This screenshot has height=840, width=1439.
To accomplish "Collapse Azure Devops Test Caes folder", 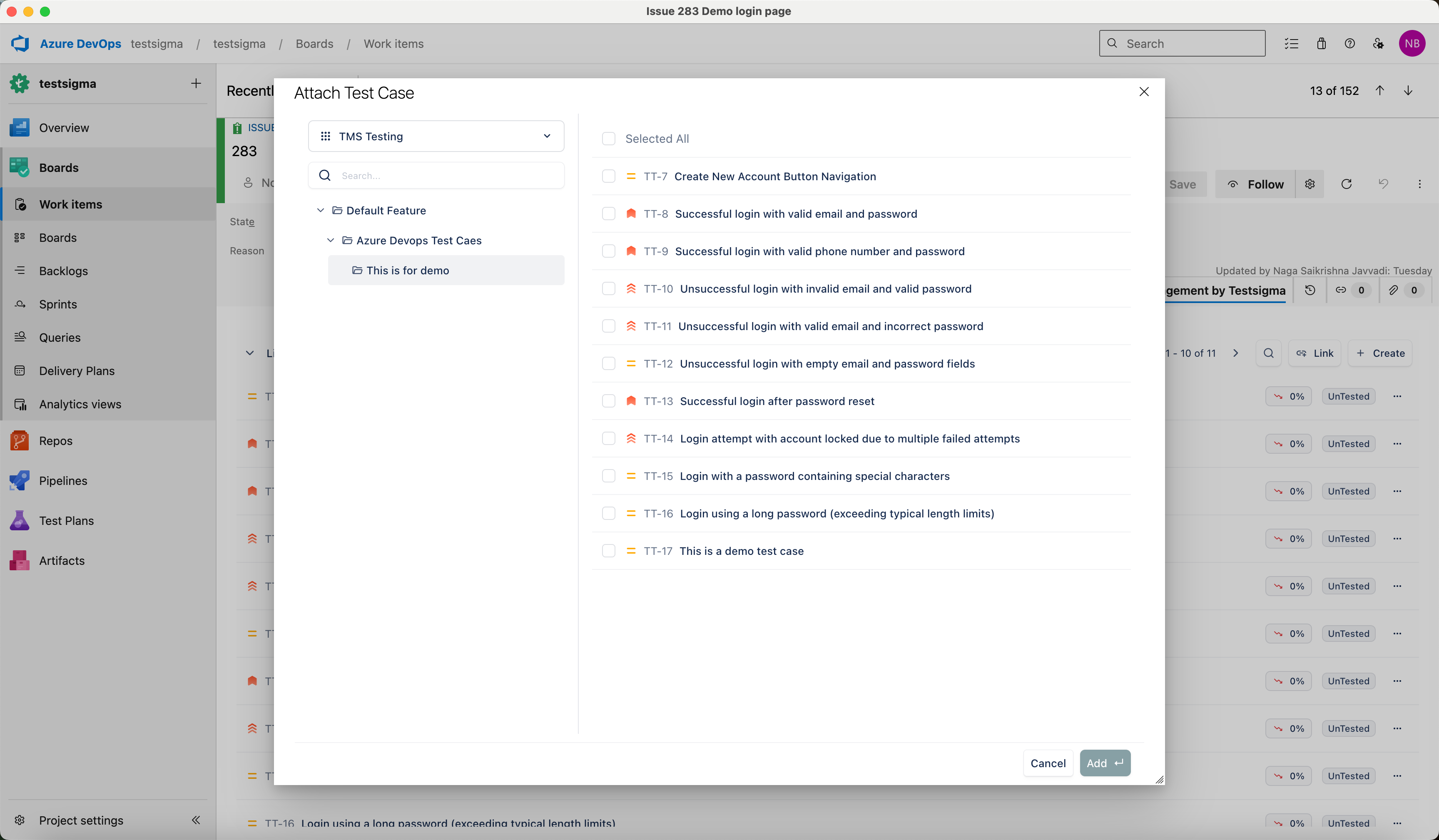I will point(330,241).
